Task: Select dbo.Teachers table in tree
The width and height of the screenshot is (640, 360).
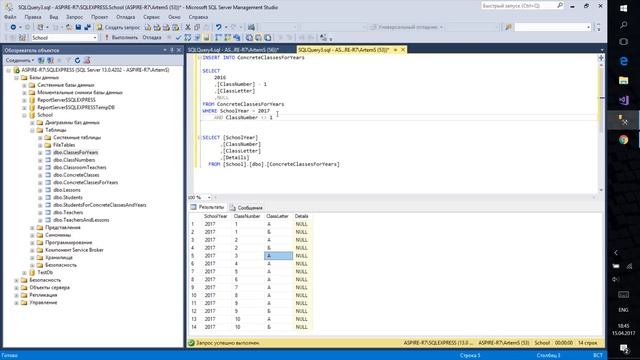Action: [68, 213]
